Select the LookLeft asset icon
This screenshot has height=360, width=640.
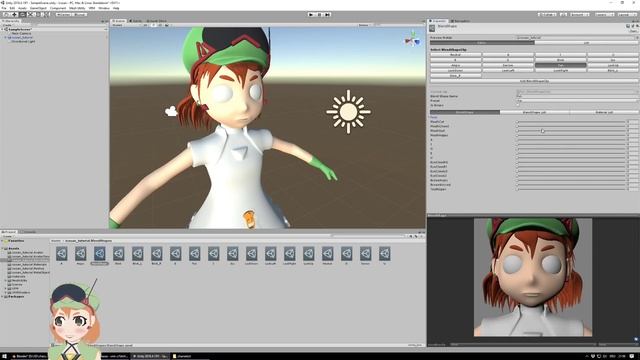(270, 256)
